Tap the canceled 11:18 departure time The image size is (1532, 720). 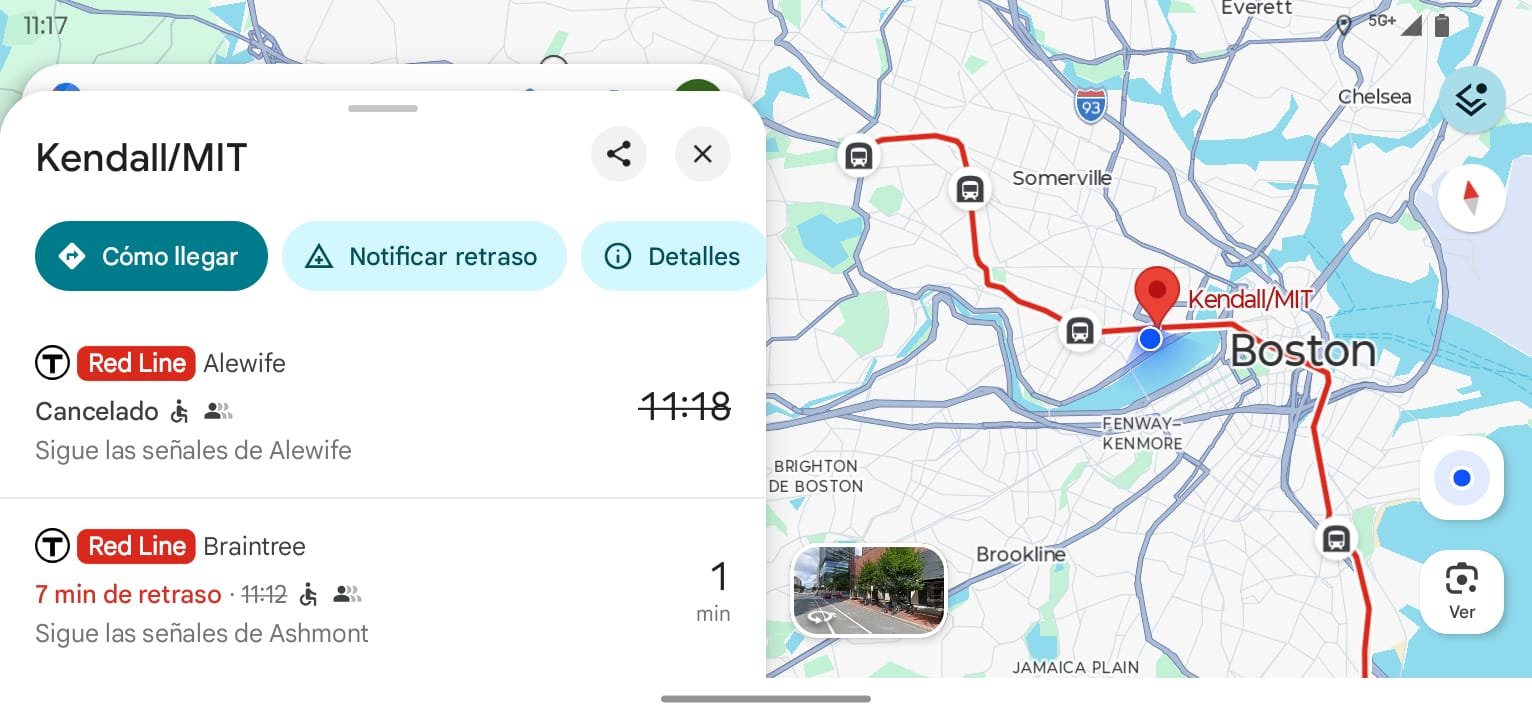point(685,407)
